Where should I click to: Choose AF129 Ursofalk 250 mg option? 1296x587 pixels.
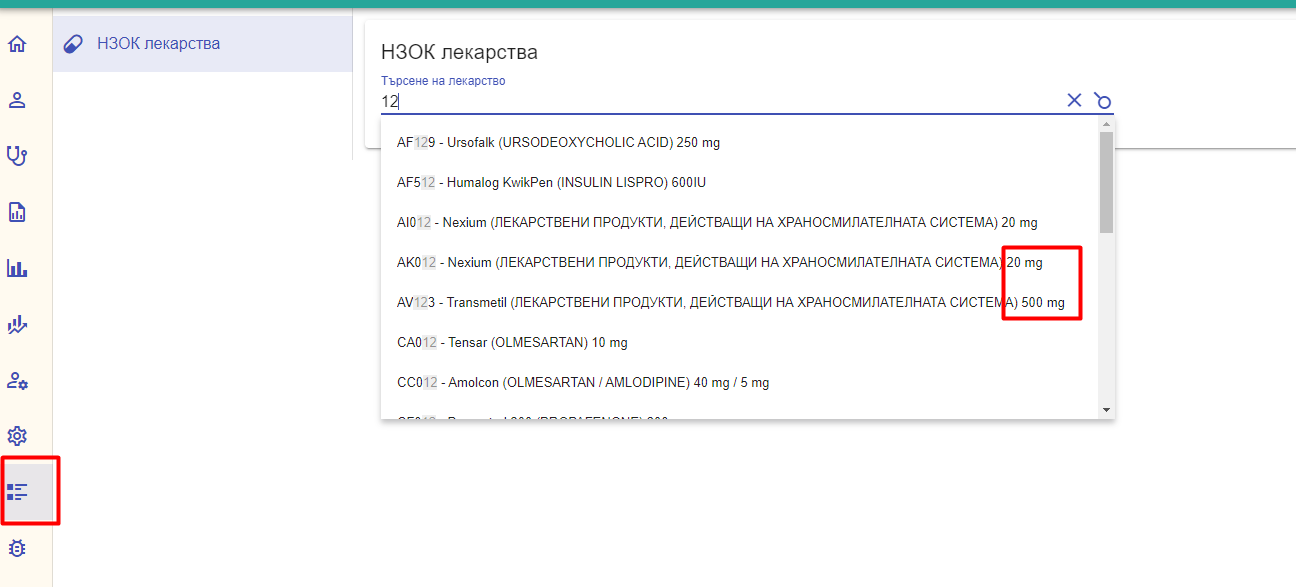click(x=739, y=142)
